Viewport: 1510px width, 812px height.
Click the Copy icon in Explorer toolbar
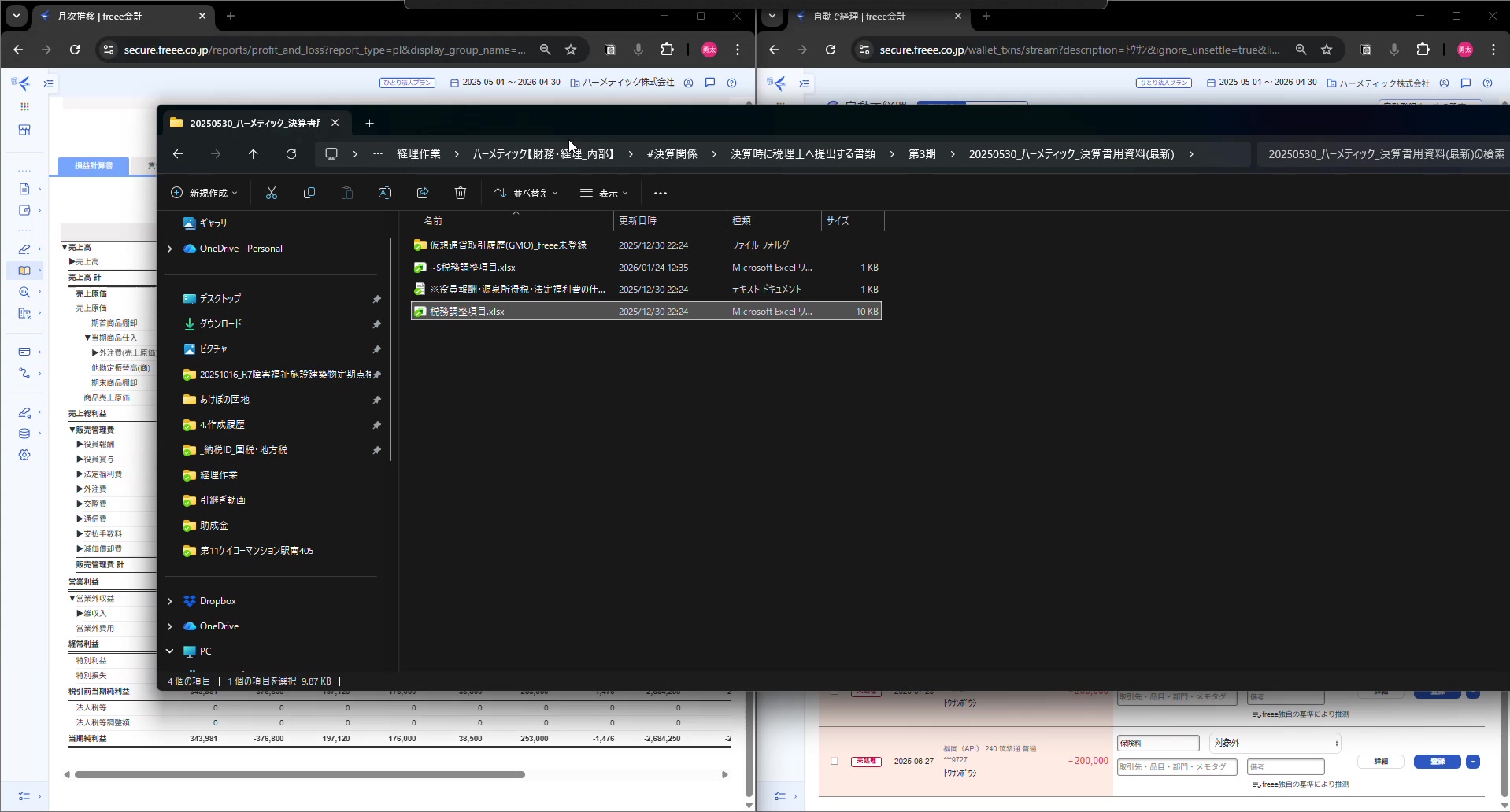tap(309, 193)
